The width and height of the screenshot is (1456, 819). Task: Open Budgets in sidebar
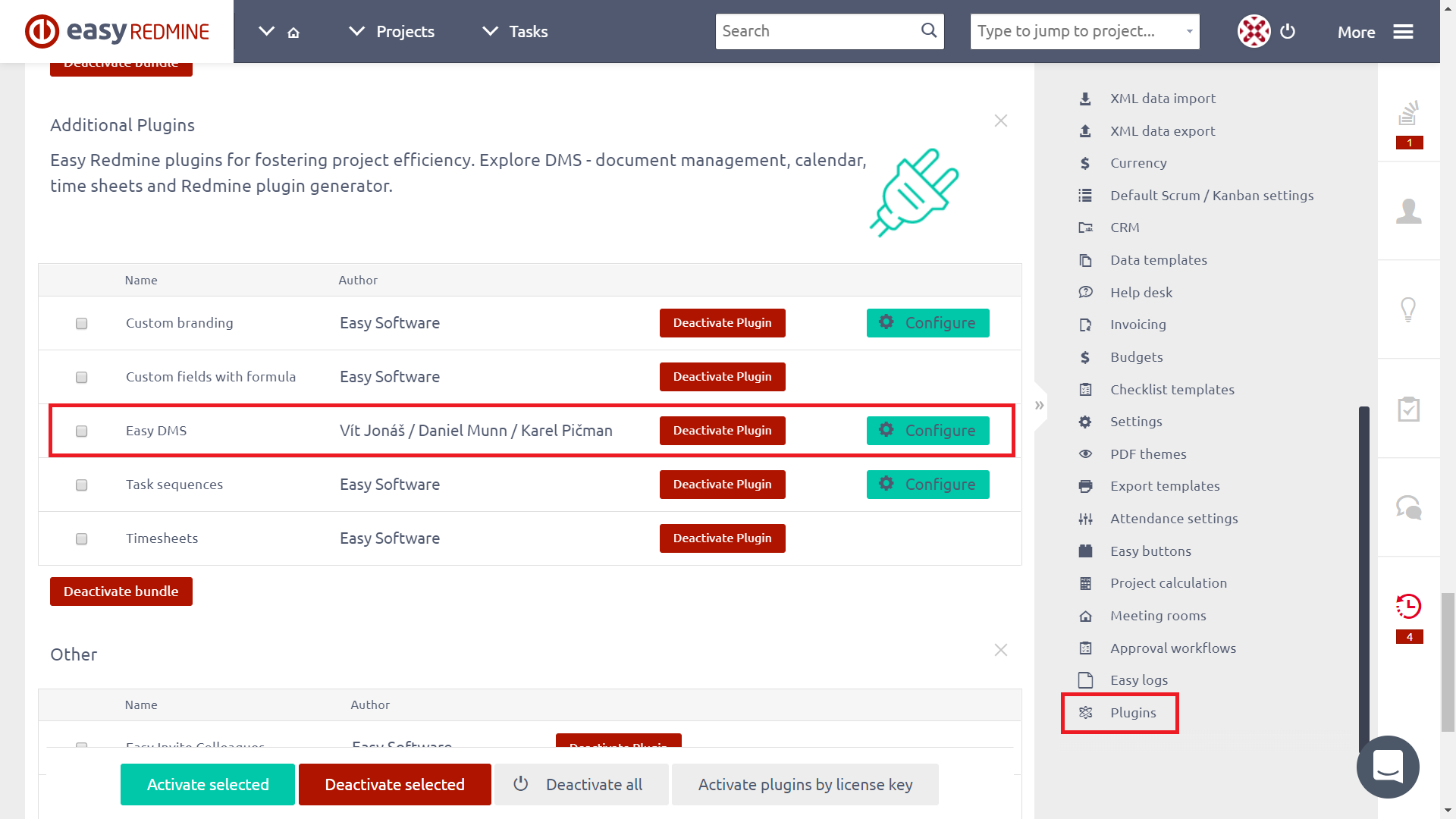[x=1137, y=357]
